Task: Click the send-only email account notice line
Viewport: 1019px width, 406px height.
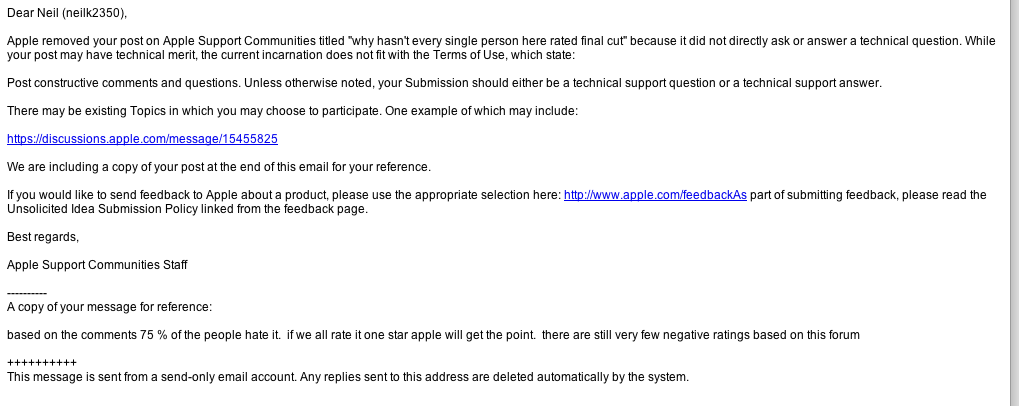Action: (x=348, y=377)
